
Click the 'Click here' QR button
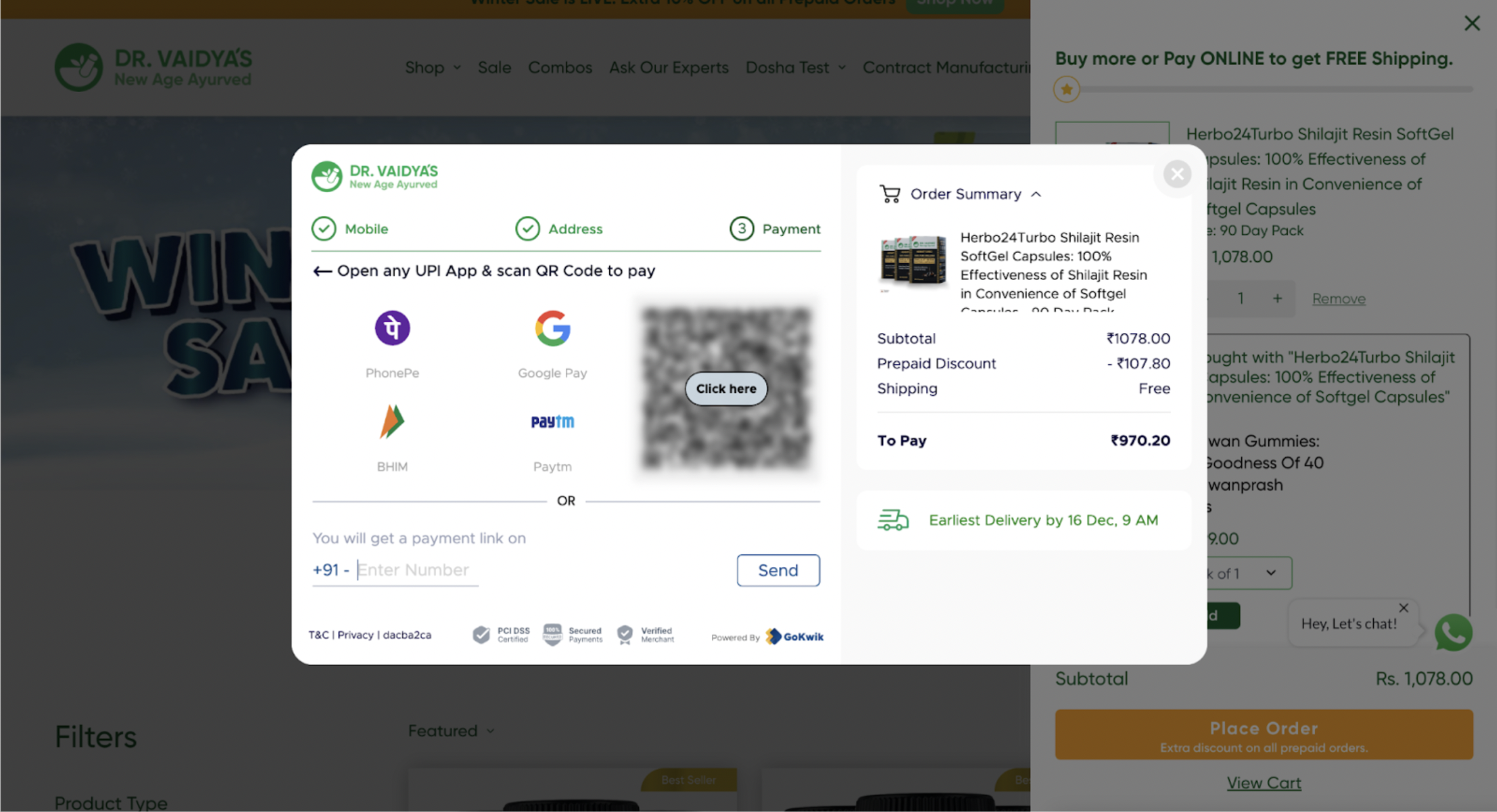point(725,389)
